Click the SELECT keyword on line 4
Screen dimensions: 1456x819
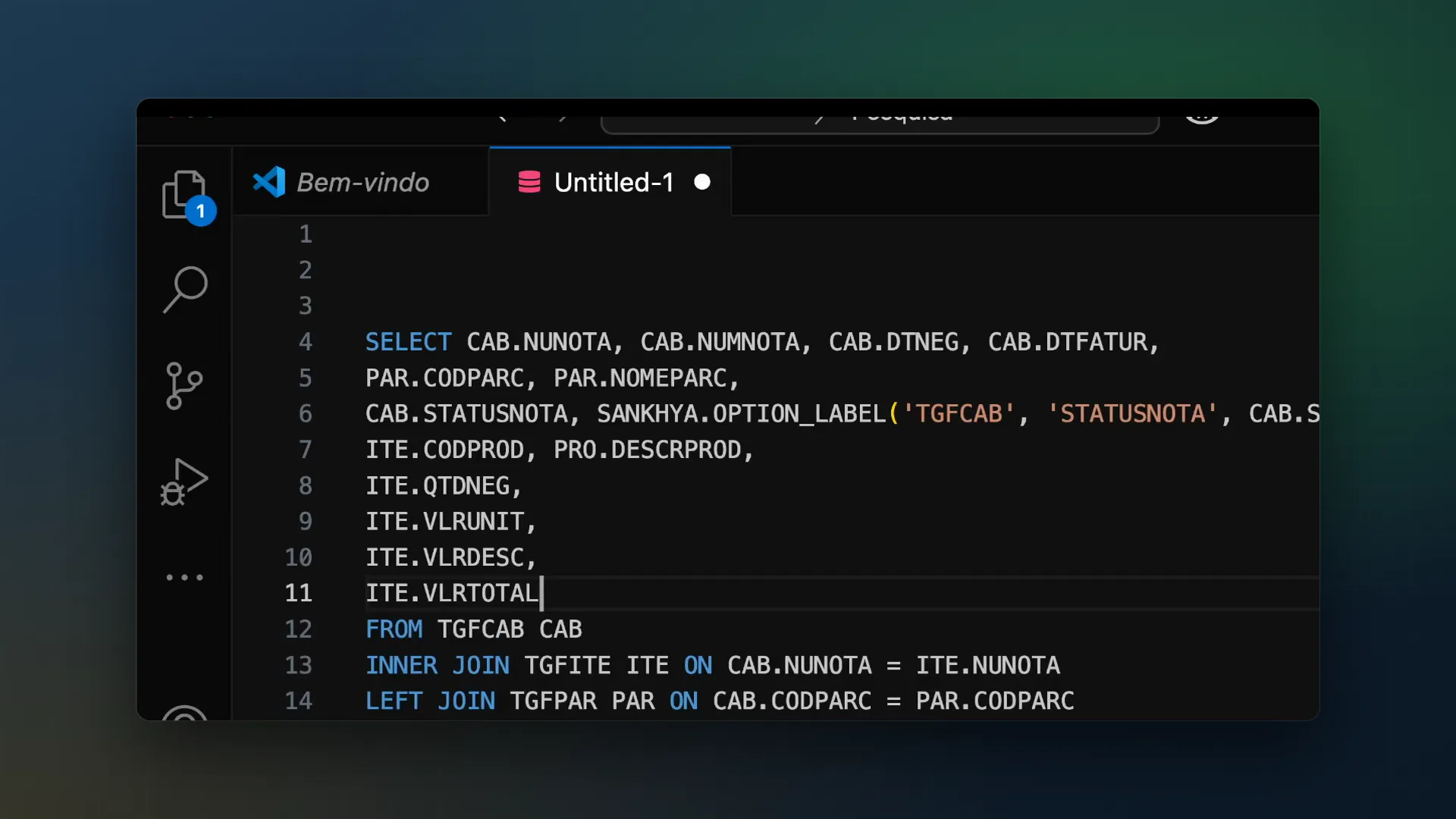[408, 342]
